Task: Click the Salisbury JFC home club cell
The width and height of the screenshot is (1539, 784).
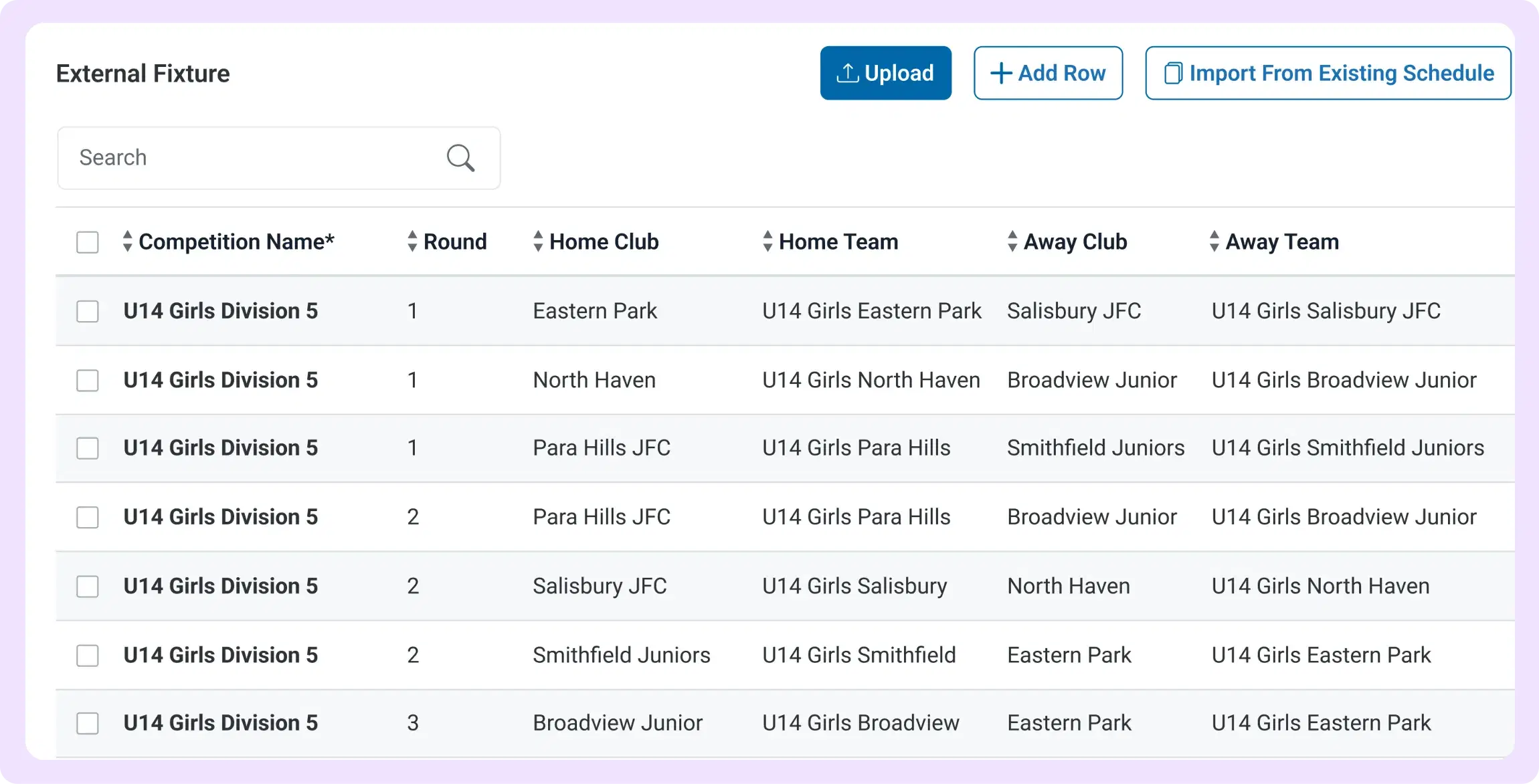Action: tap(600, 586)
